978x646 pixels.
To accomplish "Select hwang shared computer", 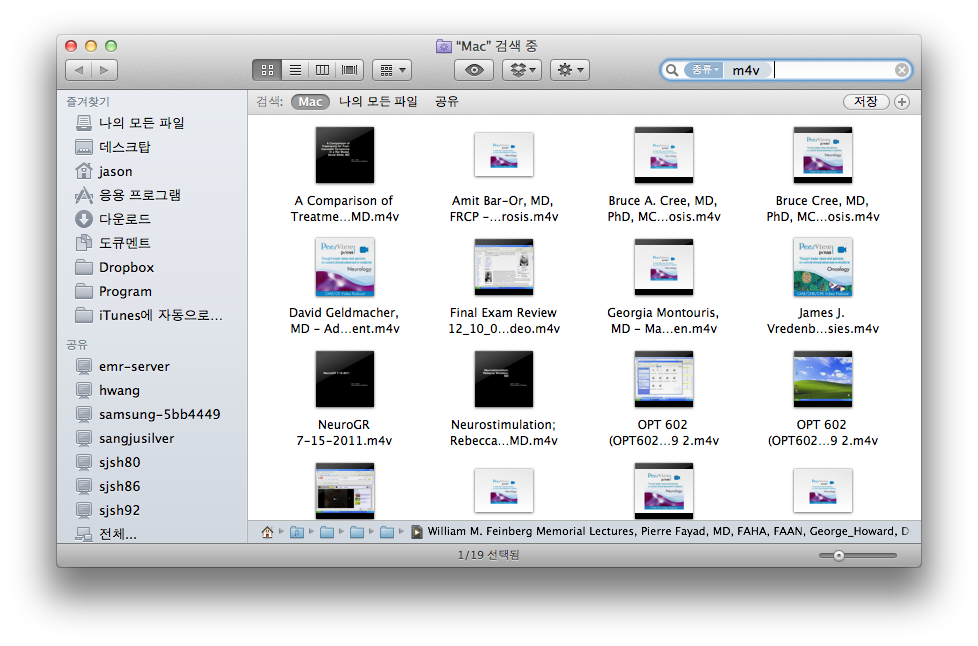I will (x=119, y=390).
